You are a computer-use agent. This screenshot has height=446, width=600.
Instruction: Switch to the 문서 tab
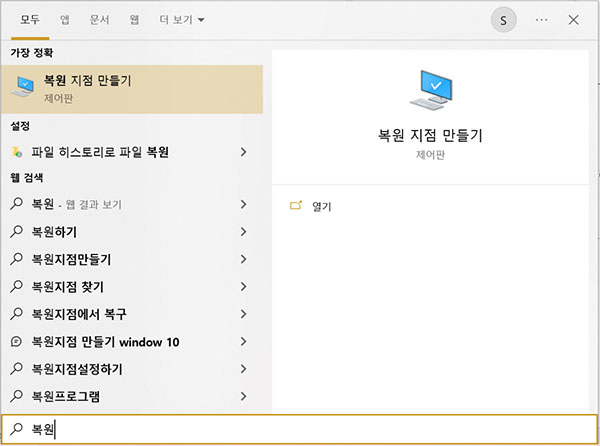(99, 20)
